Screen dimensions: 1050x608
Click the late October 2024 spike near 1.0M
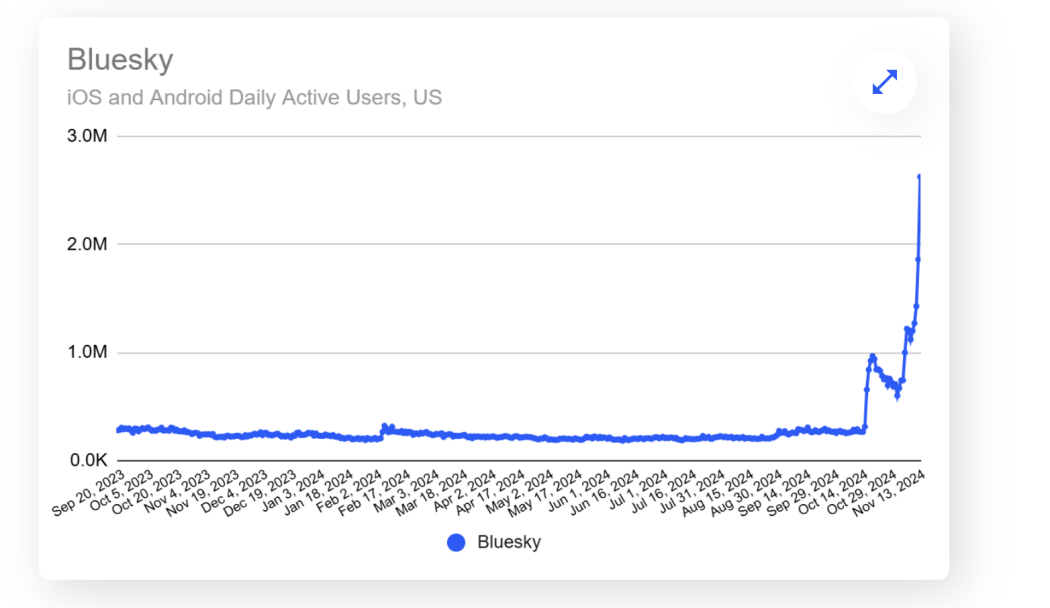point(872,358)
